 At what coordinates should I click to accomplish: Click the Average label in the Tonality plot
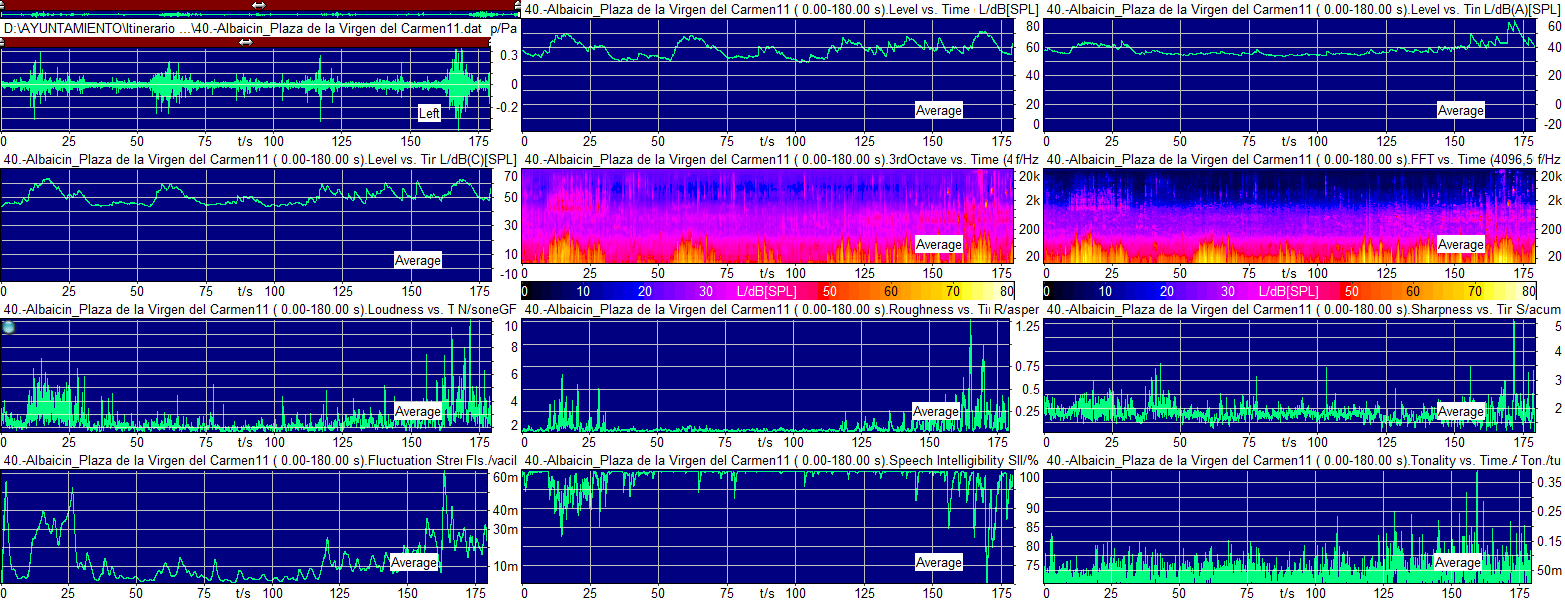click(1458, 563)
